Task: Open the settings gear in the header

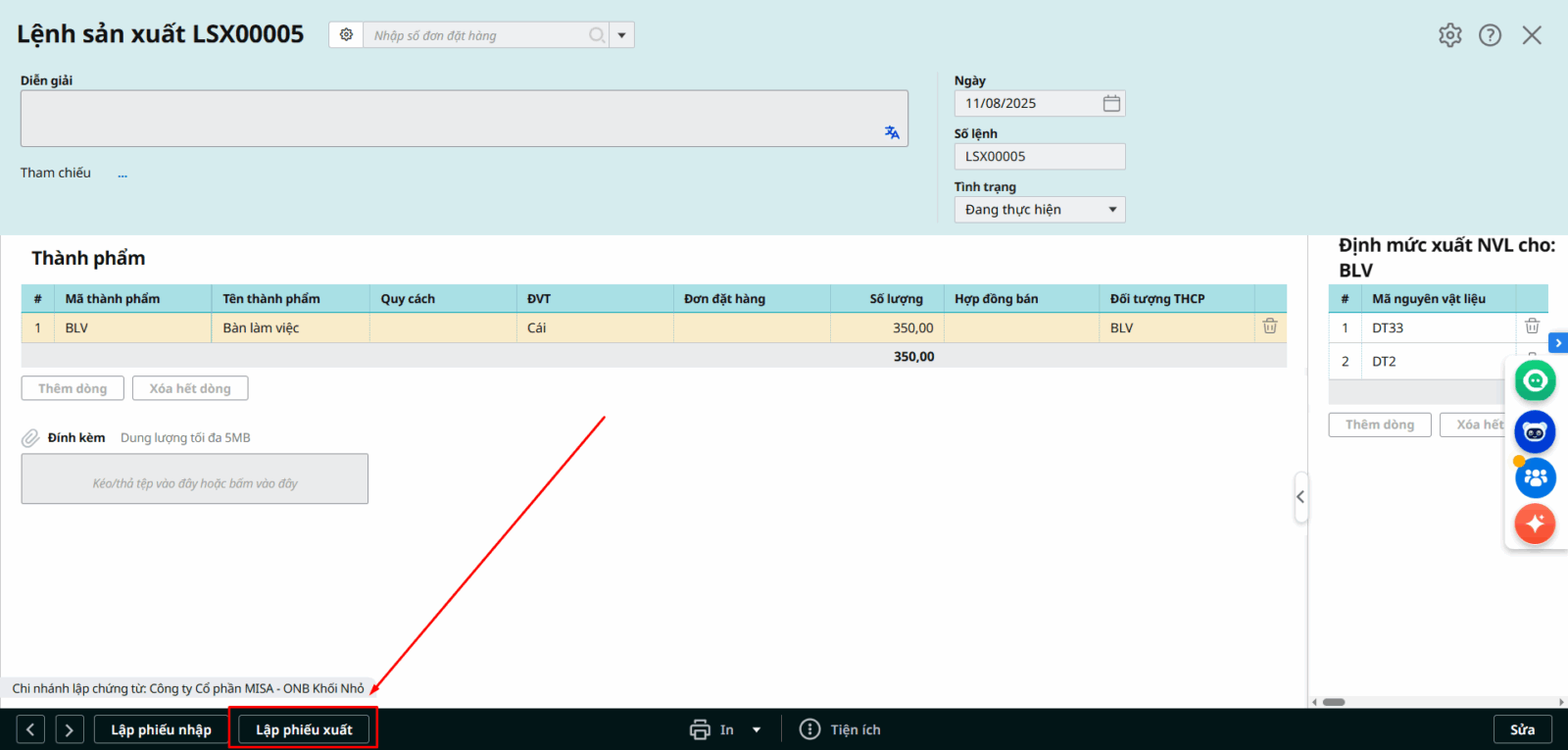Action: coord(1449,35)
